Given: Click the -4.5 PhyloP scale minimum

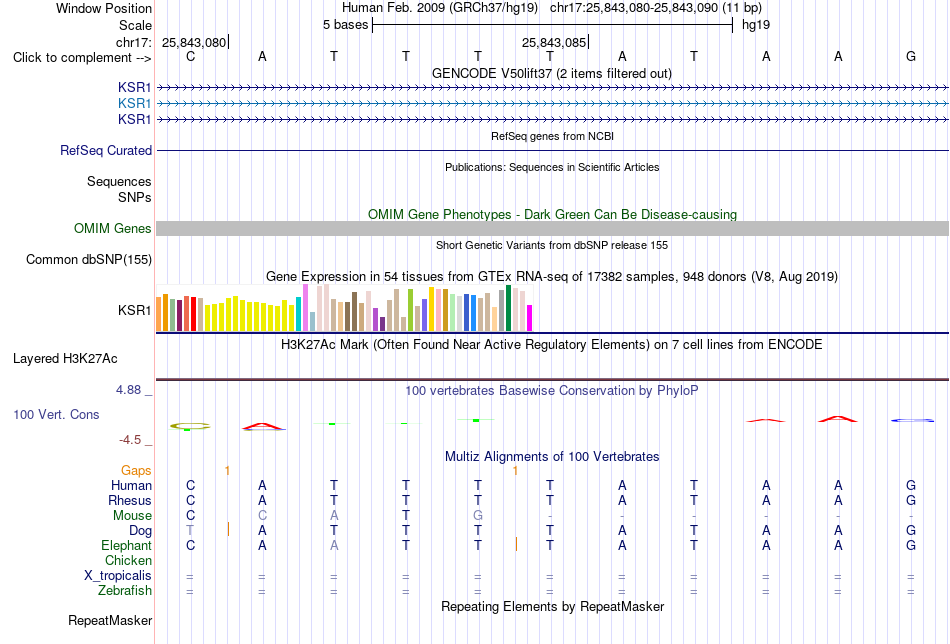Looking at the screenshot, I should pos(130,440).
